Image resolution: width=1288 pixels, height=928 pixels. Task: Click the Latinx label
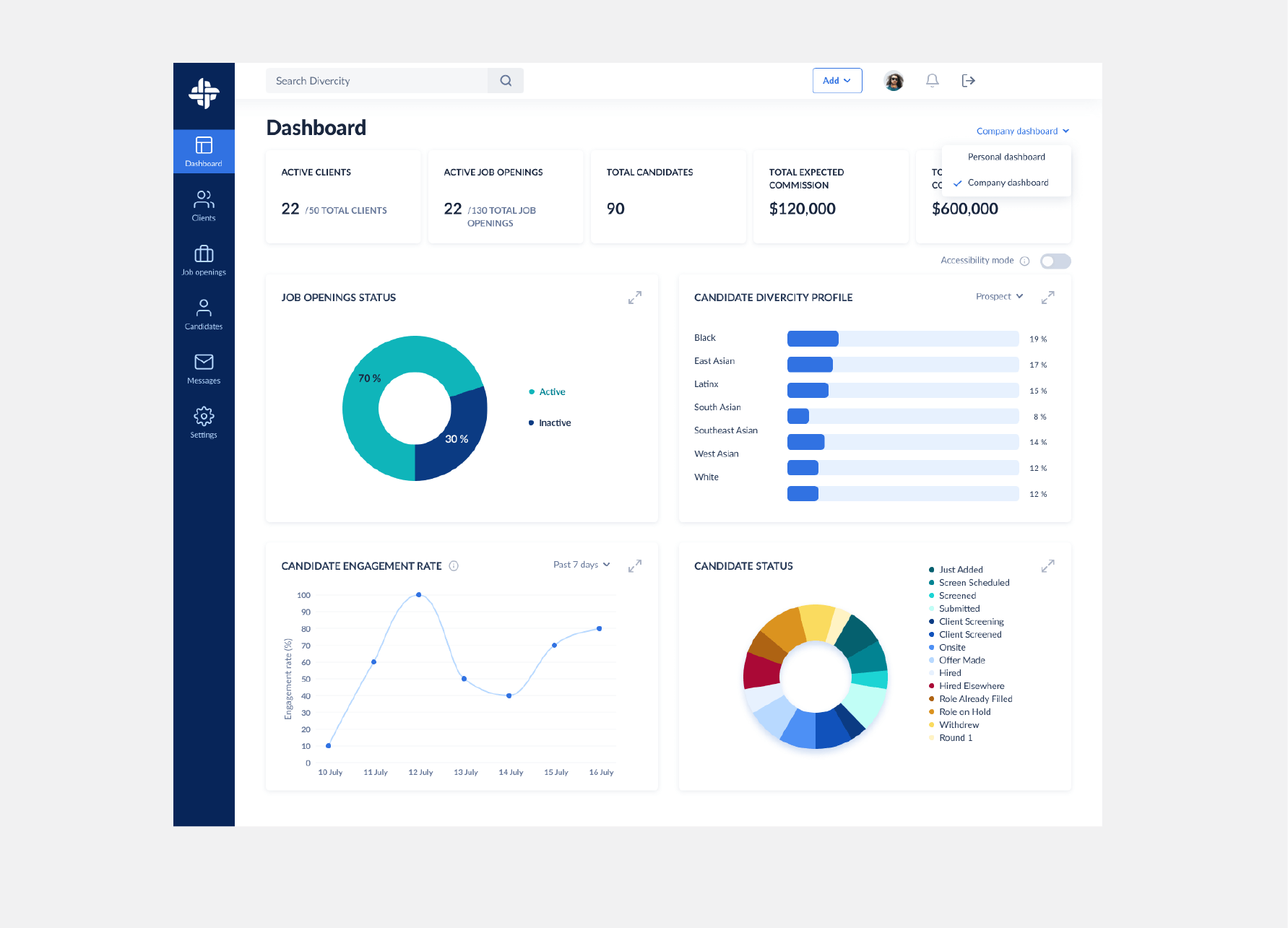(706, 384)
